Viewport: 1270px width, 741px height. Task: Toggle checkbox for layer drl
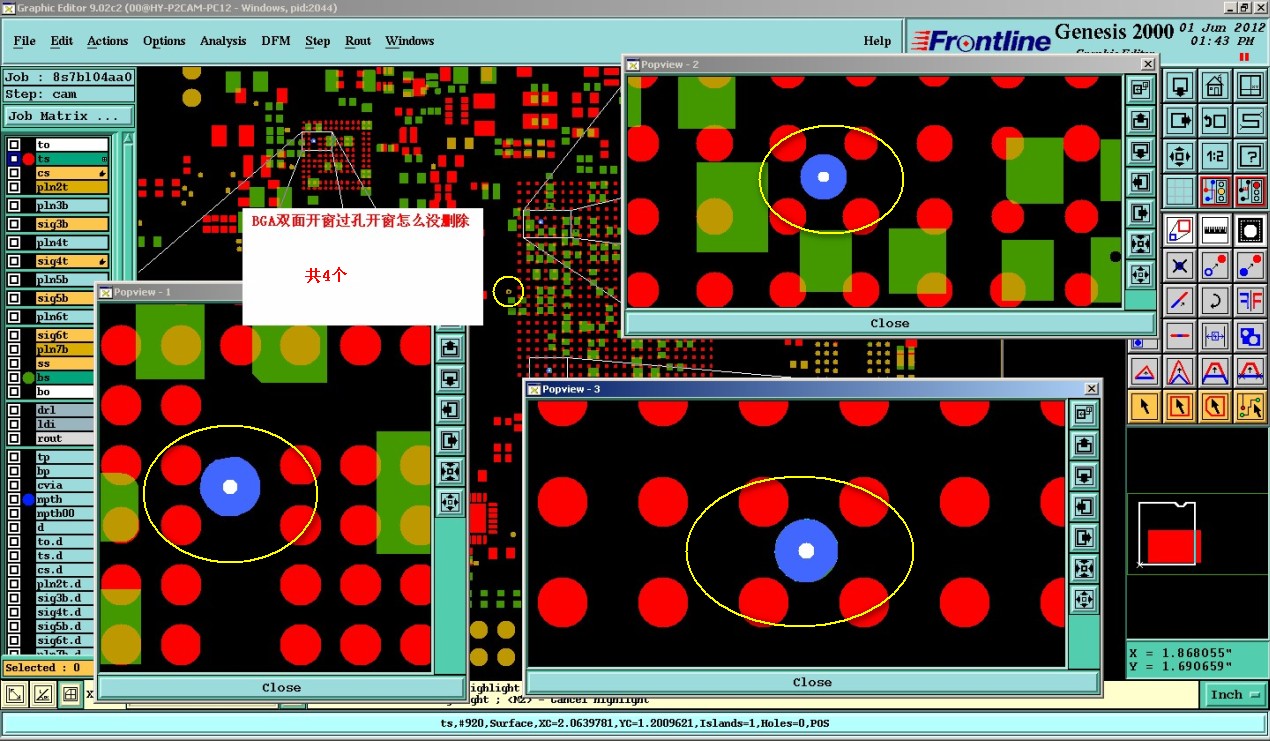pos(14,410)
